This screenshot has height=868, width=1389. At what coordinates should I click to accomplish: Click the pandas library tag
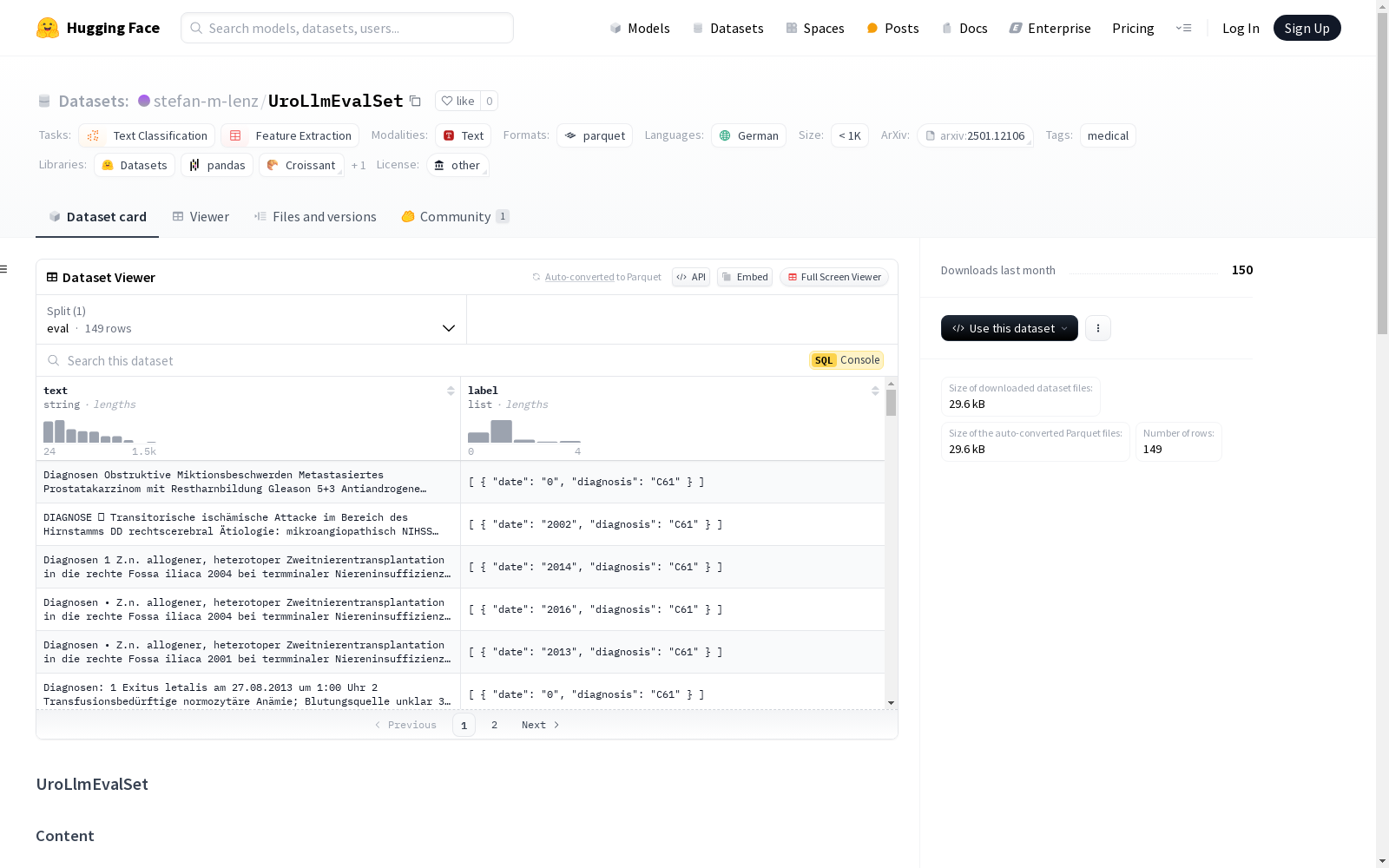(217, 165)
